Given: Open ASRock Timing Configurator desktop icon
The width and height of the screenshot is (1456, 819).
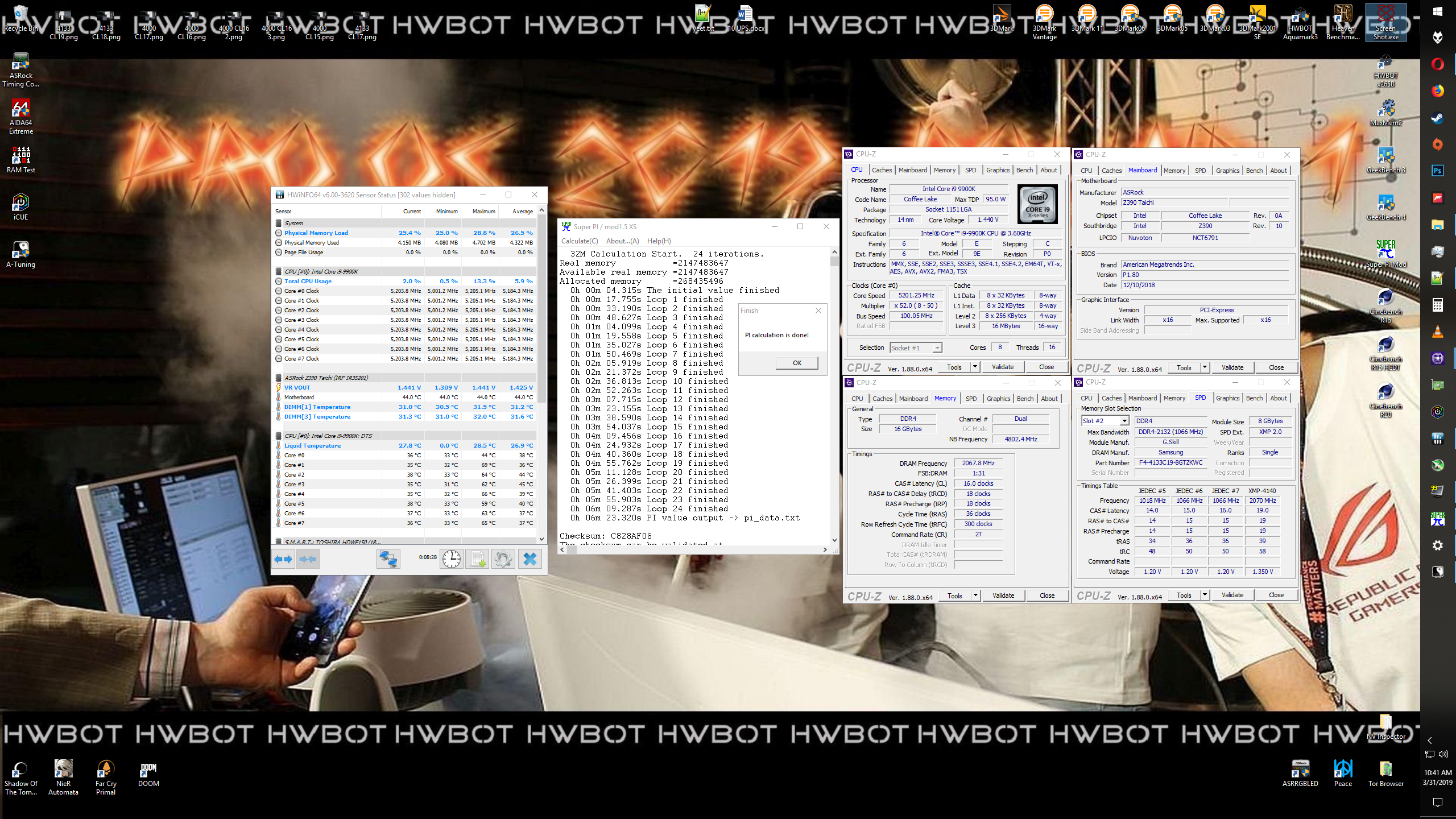Looking at the screenshot, I should click(20, 70).
